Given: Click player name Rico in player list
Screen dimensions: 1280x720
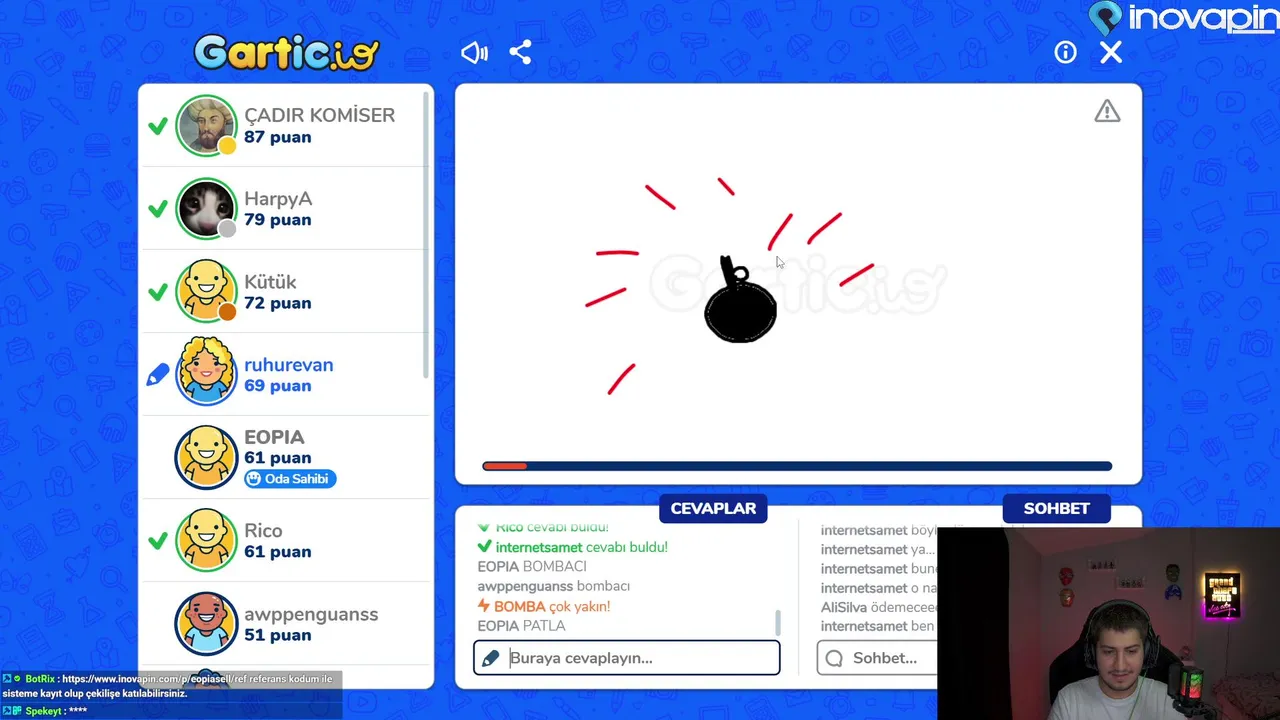Looking at the screenshot, I should (263, 531).
